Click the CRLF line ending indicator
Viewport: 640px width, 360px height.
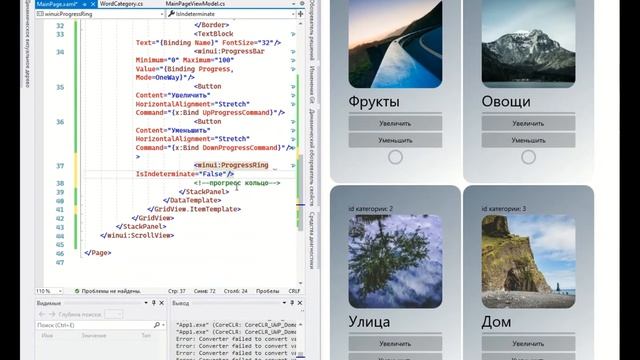pyautogui.click(x=294, y=291)
